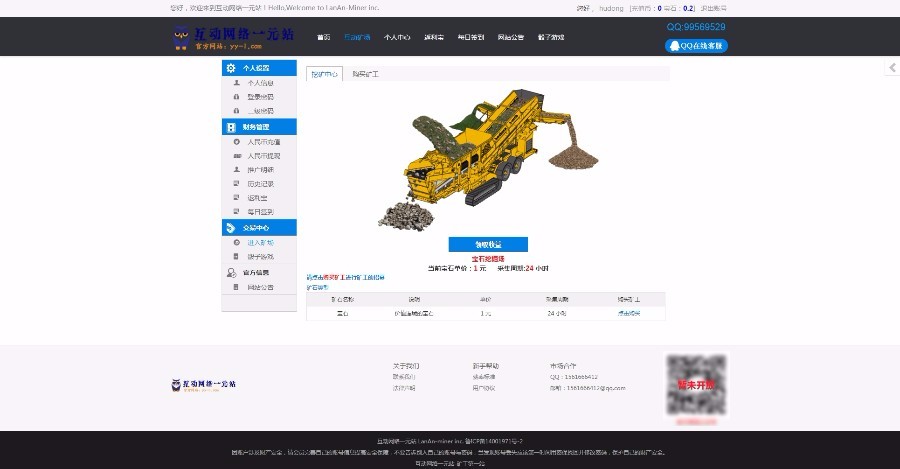Image resolution: width=900 pixels, height=469 pixels.
Task: Click the 退出账号 logout link
Action: (x=713, y=9)
